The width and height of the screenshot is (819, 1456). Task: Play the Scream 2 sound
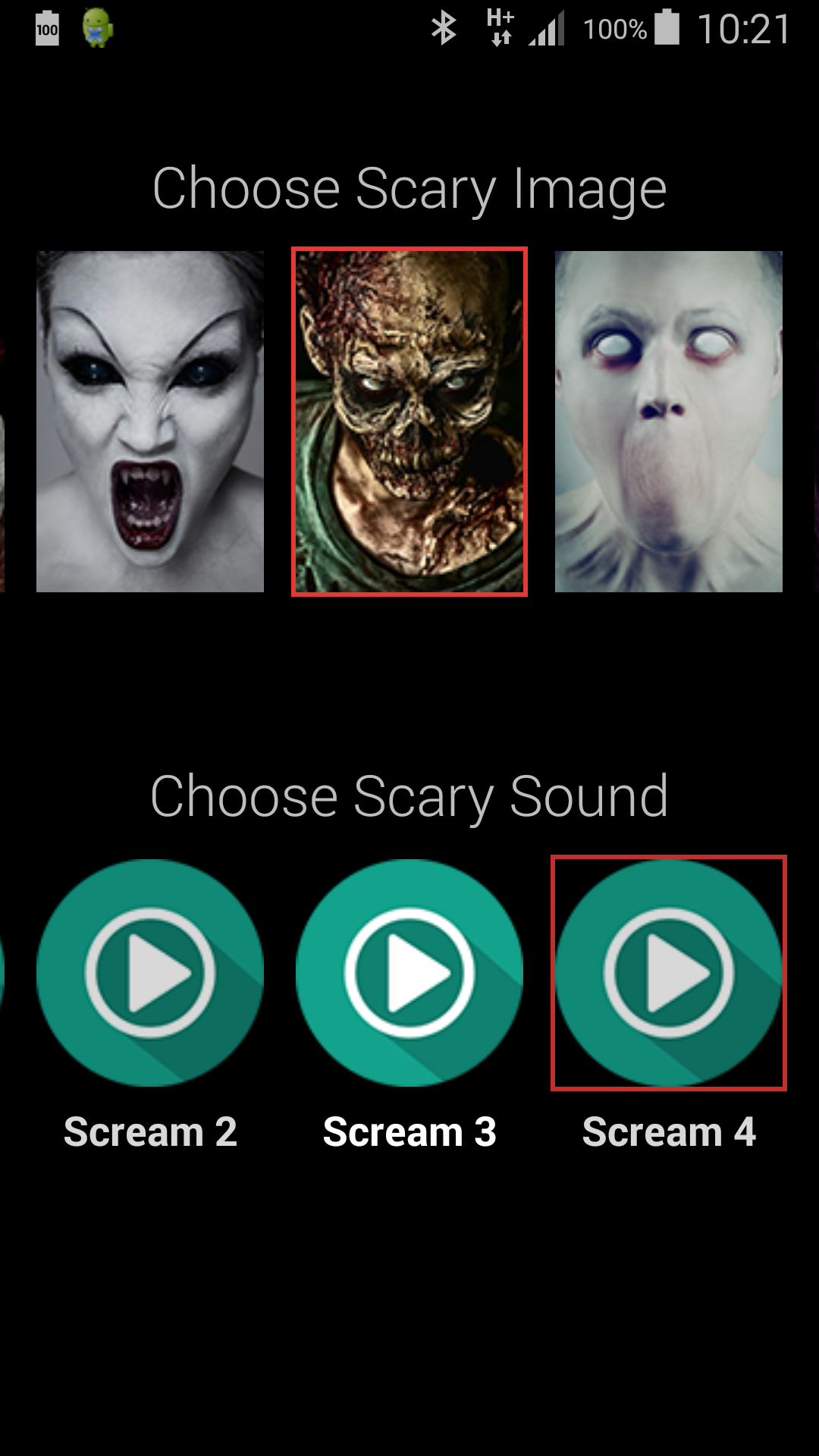coord(150,973)
